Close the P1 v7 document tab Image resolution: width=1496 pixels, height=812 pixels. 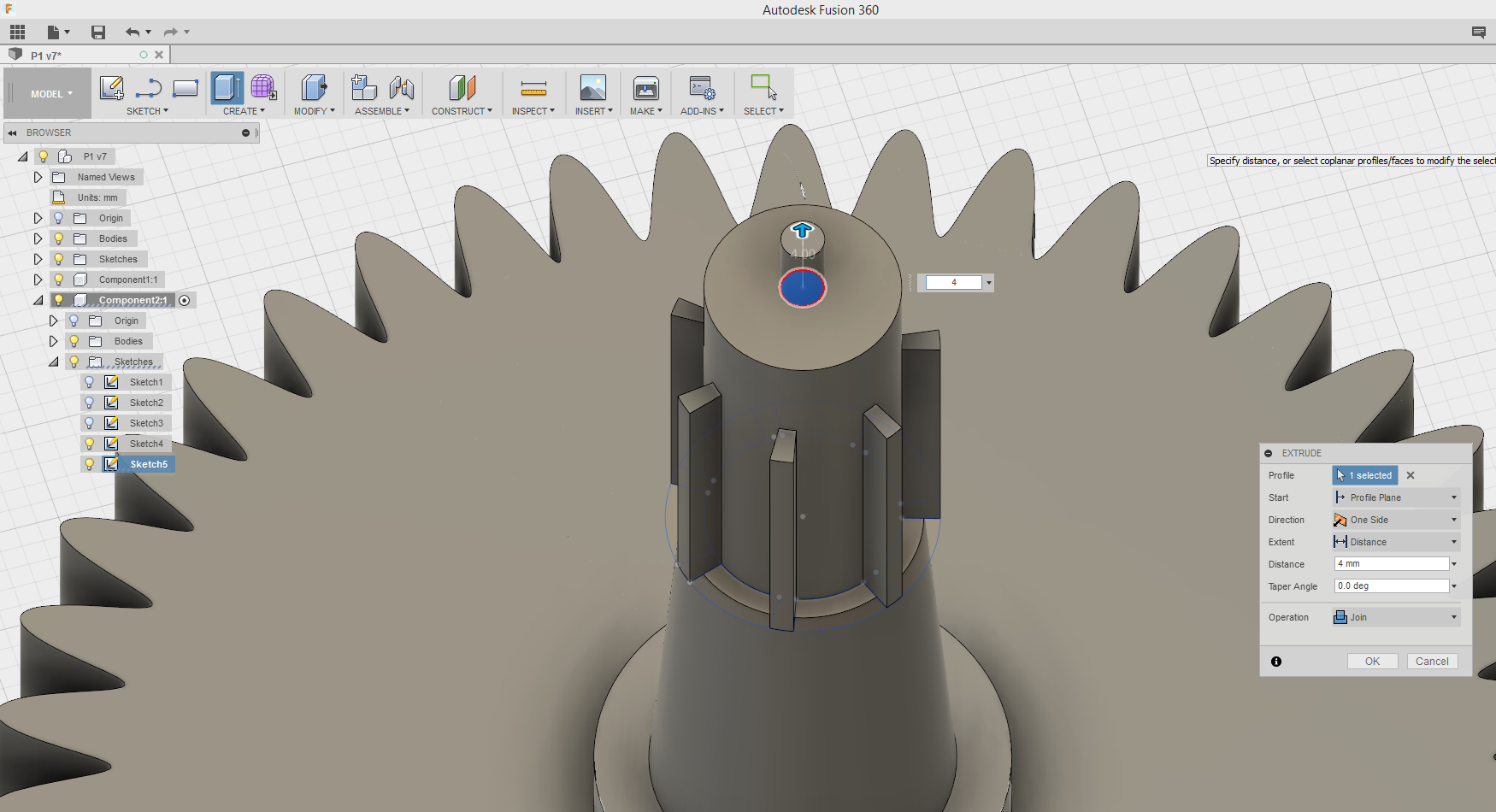(x=159, y=55)
